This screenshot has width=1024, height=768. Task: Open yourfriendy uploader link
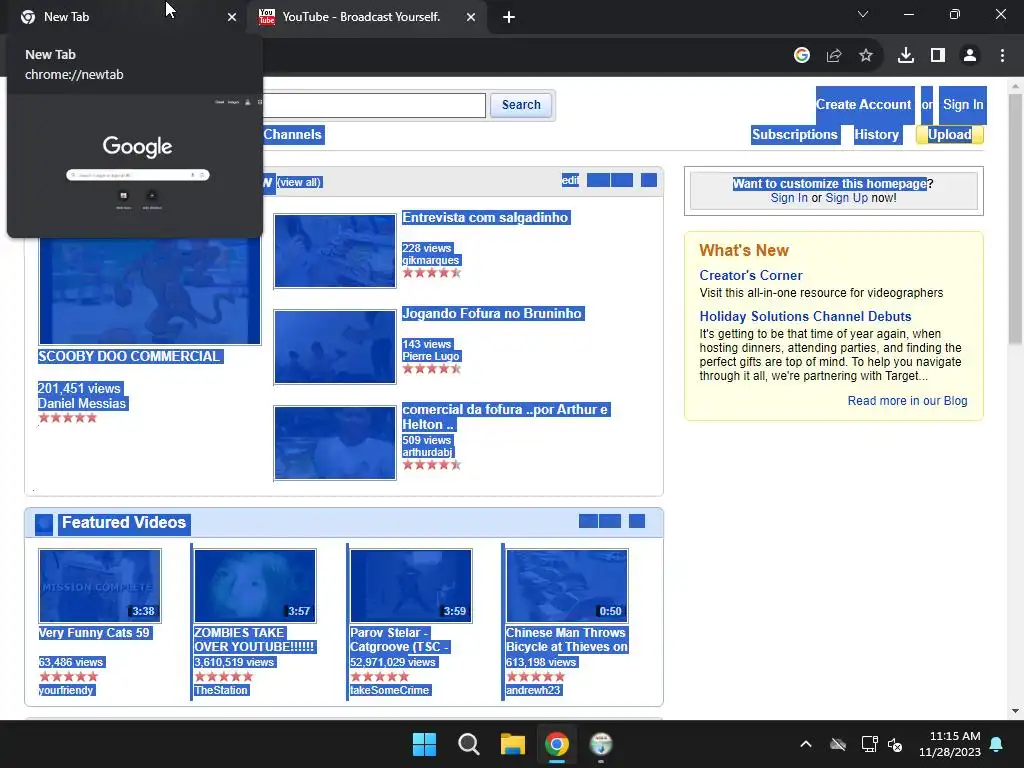pos(67,690)
